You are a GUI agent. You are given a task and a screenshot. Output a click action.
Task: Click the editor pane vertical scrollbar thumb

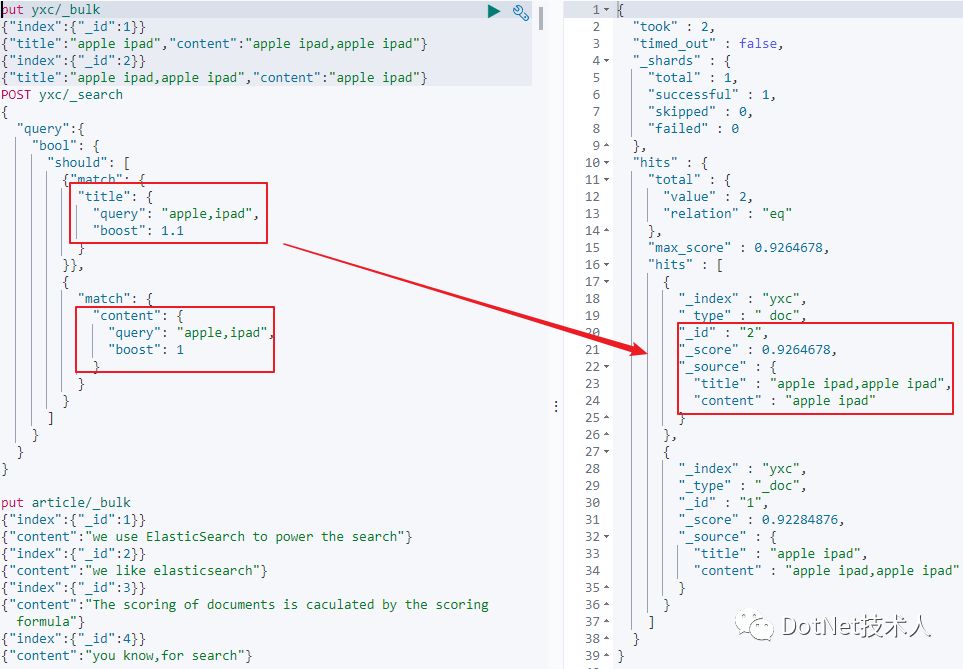(x=540, y=18)
